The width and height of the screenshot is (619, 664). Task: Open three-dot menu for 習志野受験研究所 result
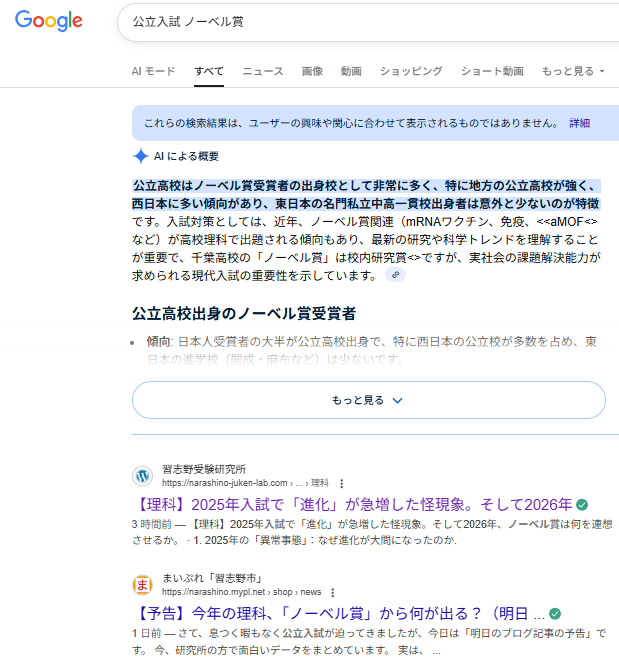click(341, 482)
